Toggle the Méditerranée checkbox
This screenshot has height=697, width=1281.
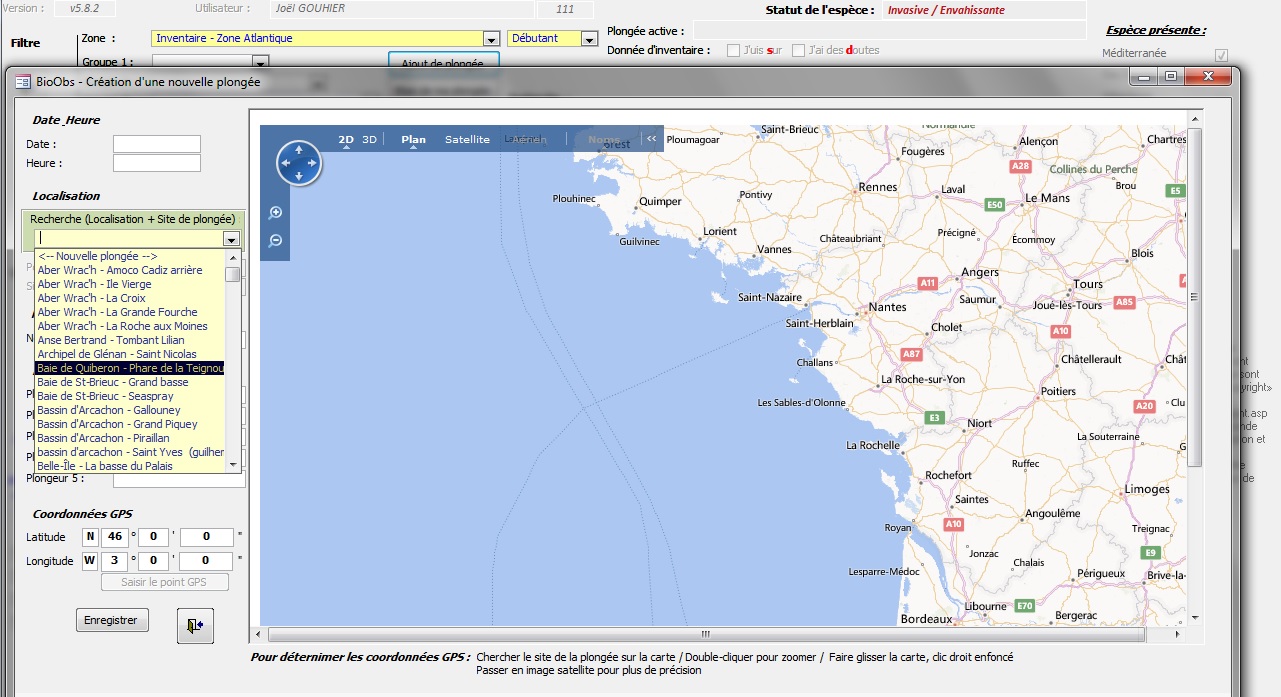click(x=1221, y=54)
